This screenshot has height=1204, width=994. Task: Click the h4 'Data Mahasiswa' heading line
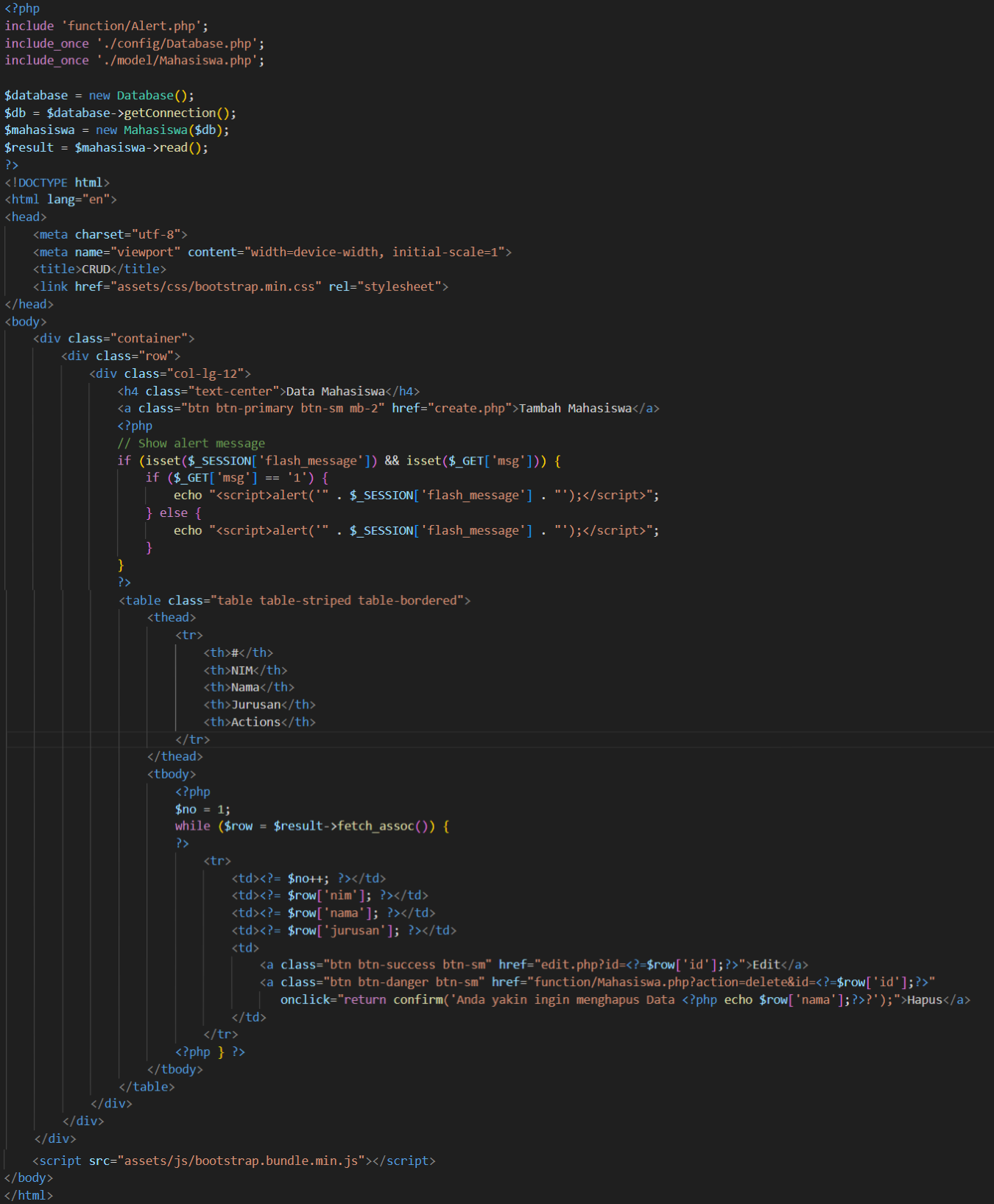(269, 392)
